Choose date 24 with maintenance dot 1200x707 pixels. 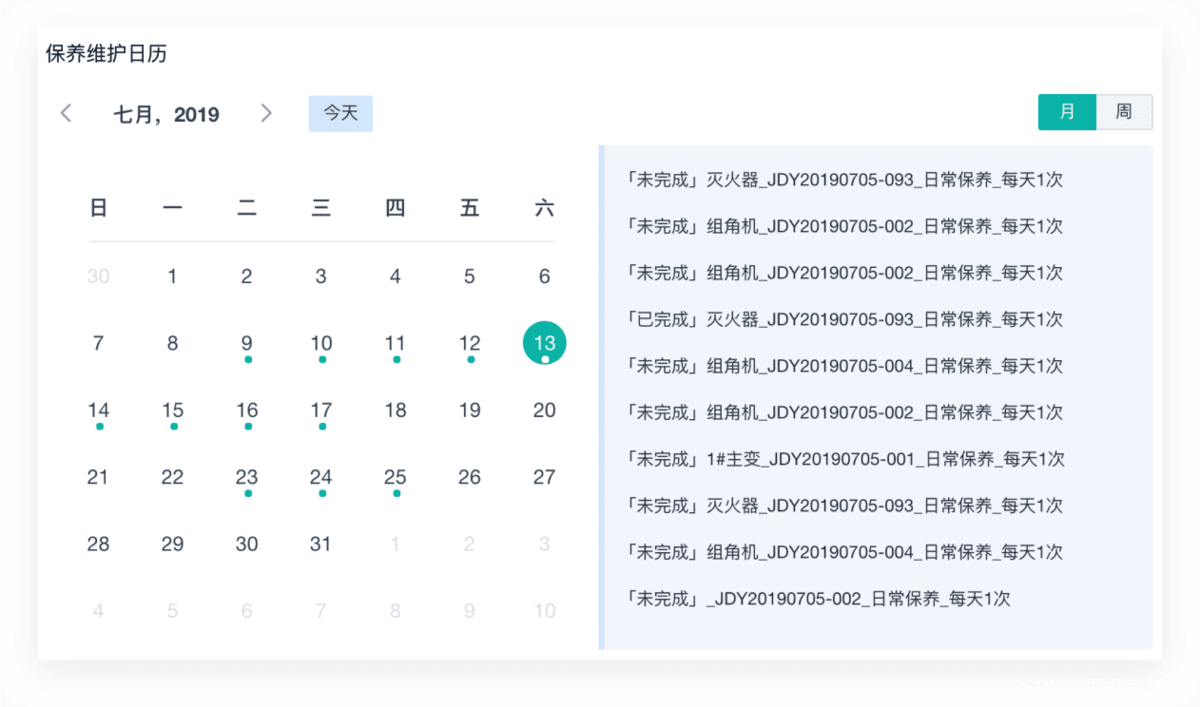coord(321,477)
